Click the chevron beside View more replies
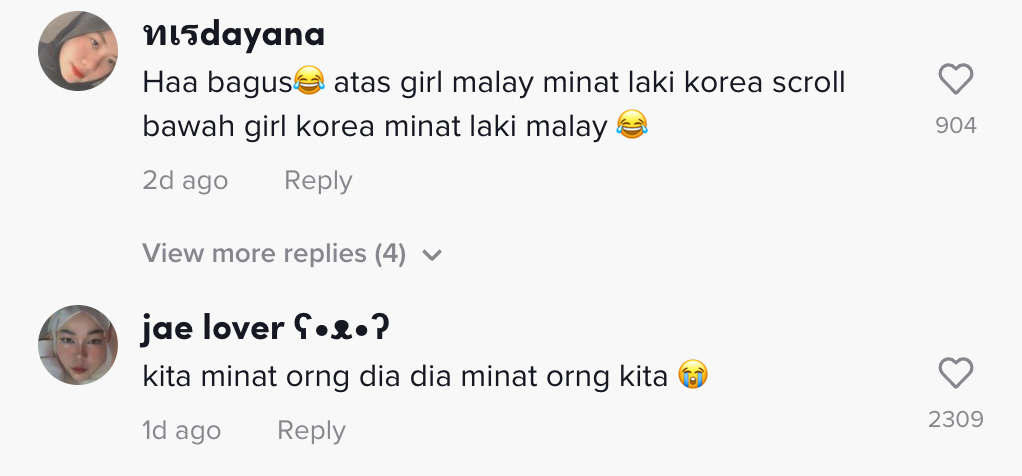This screenshot has width=1022, height=476. 432,255
